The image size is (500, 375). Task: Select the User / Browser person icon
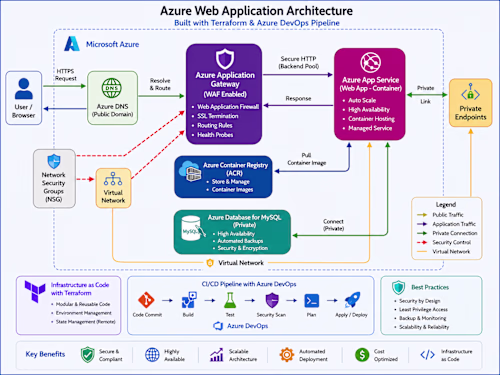24,88
